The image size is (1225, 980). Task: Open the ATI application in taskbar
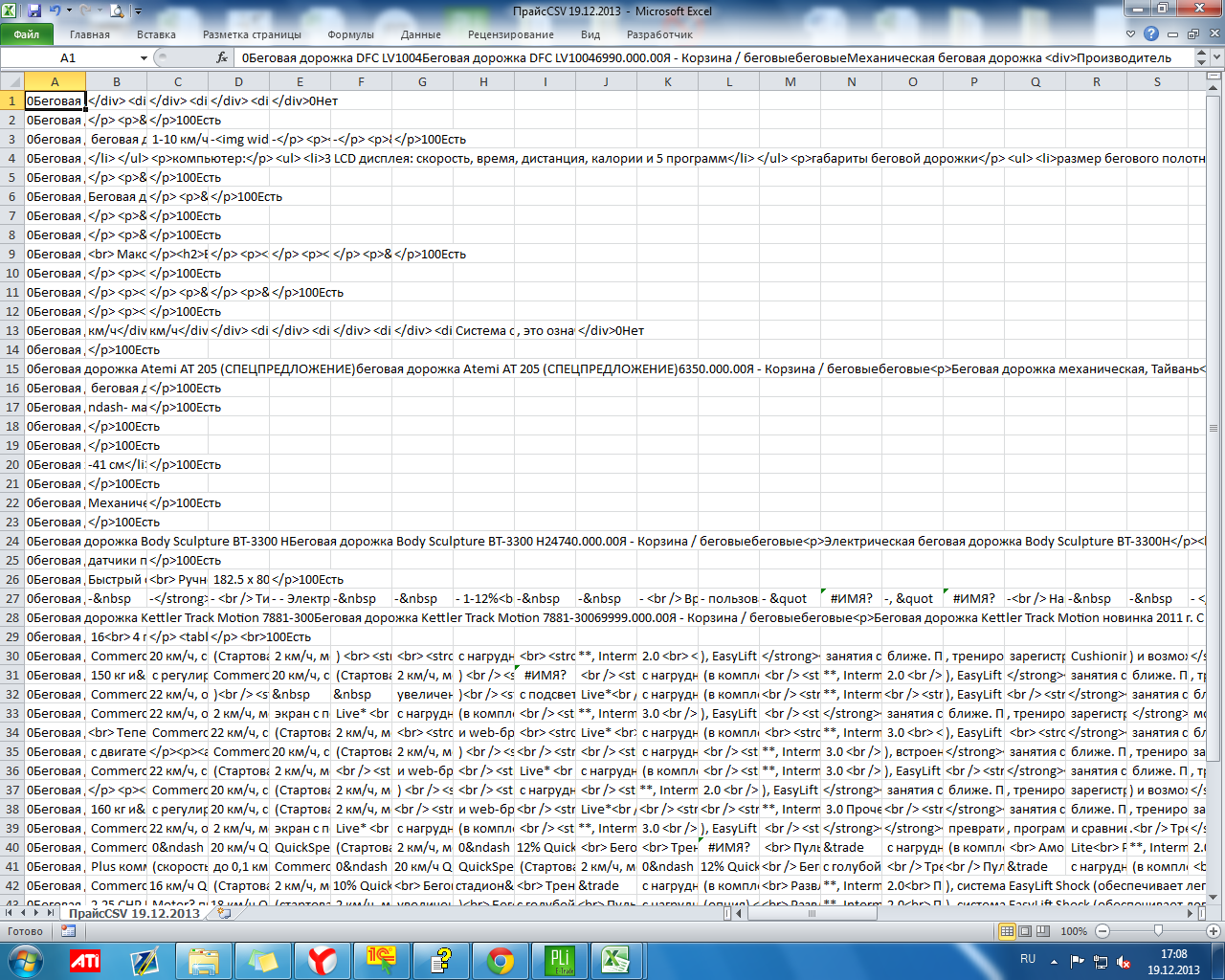pos(85,959)
